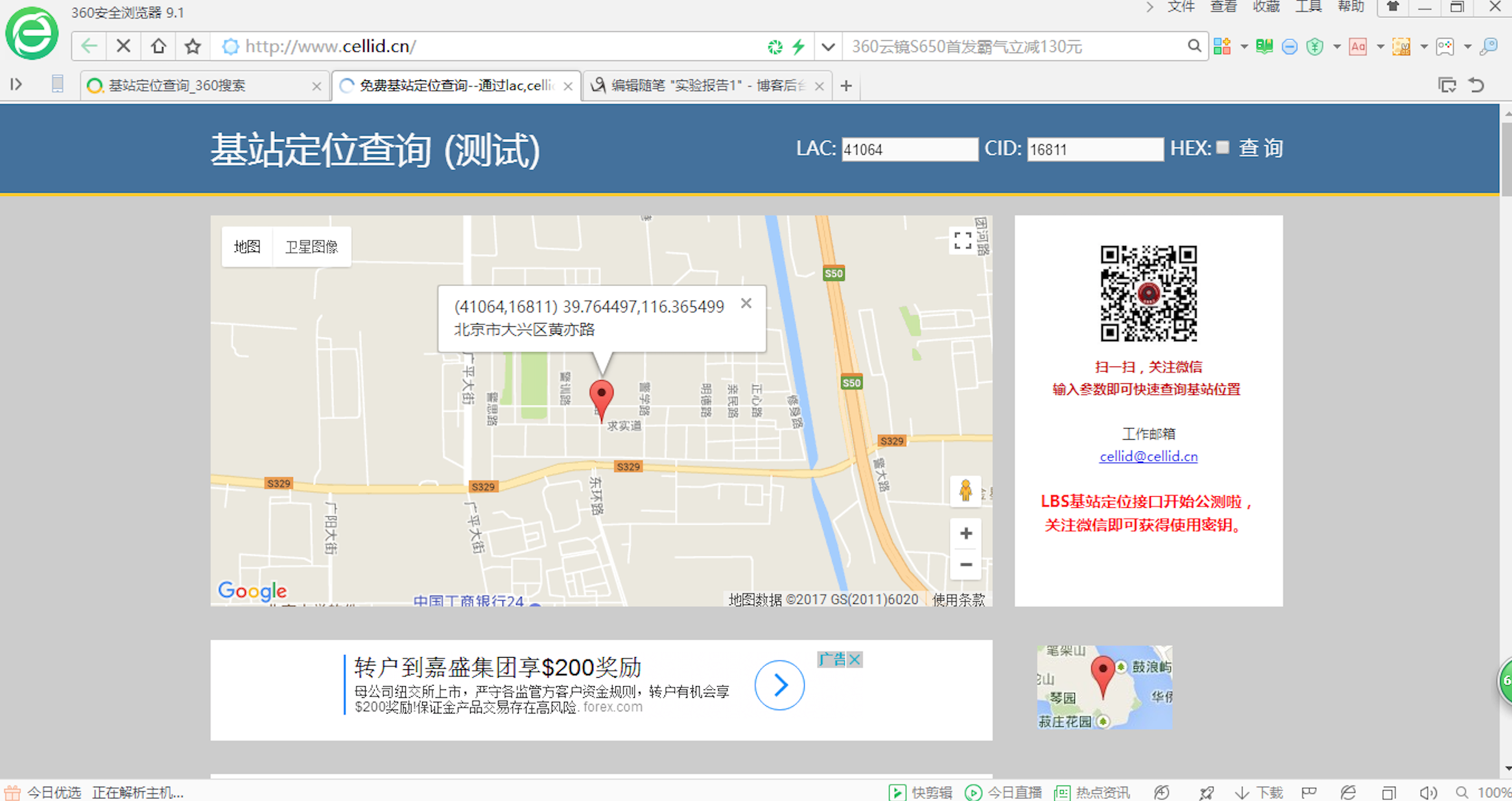Image resolution: width=1512 pixels, height=801 pixels.
Task: Open the 工具 menu
Action: click(1308, 7)
